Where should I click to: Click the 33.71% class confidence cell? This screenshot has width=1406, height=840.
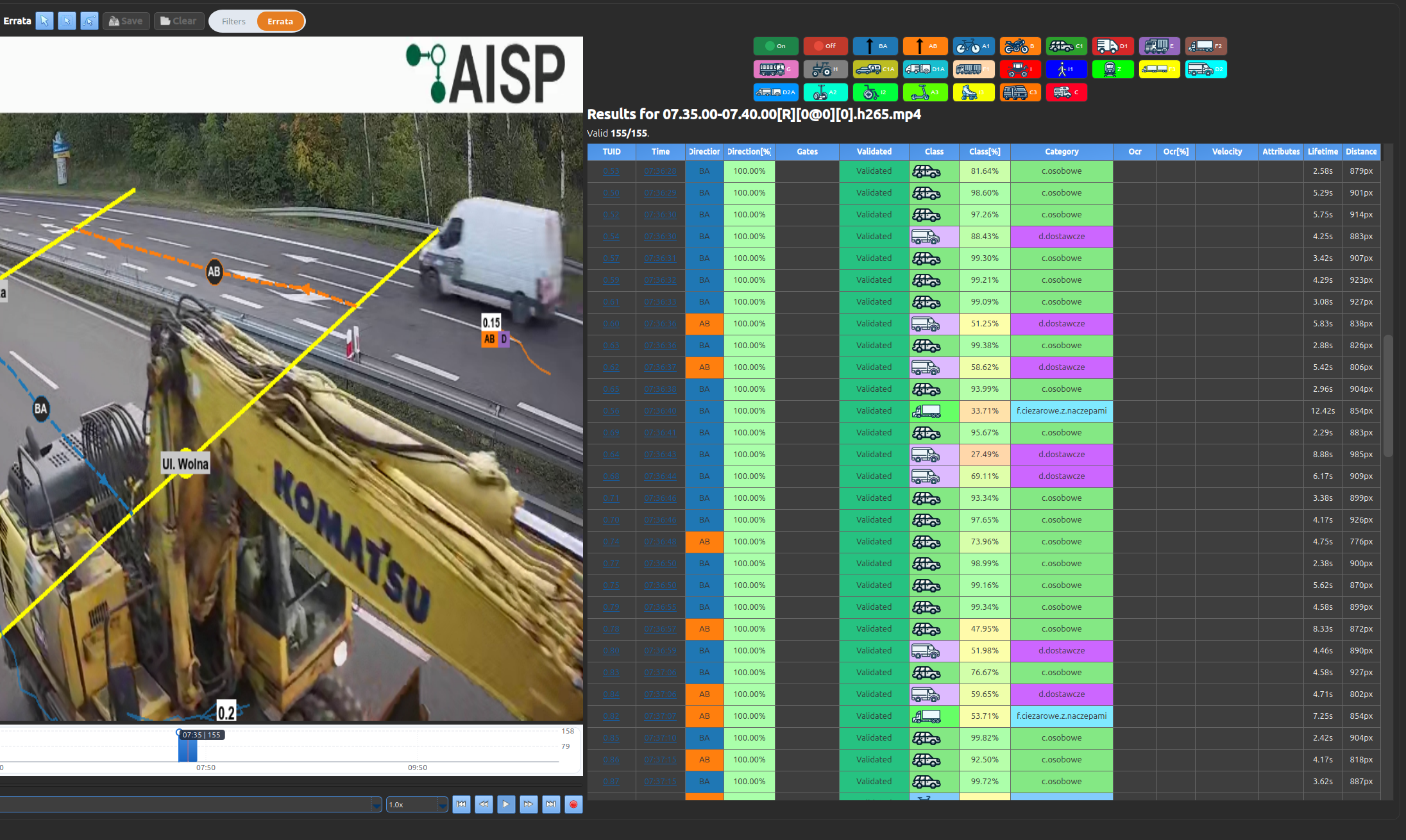pyautogui.click(x=985, y=411)
